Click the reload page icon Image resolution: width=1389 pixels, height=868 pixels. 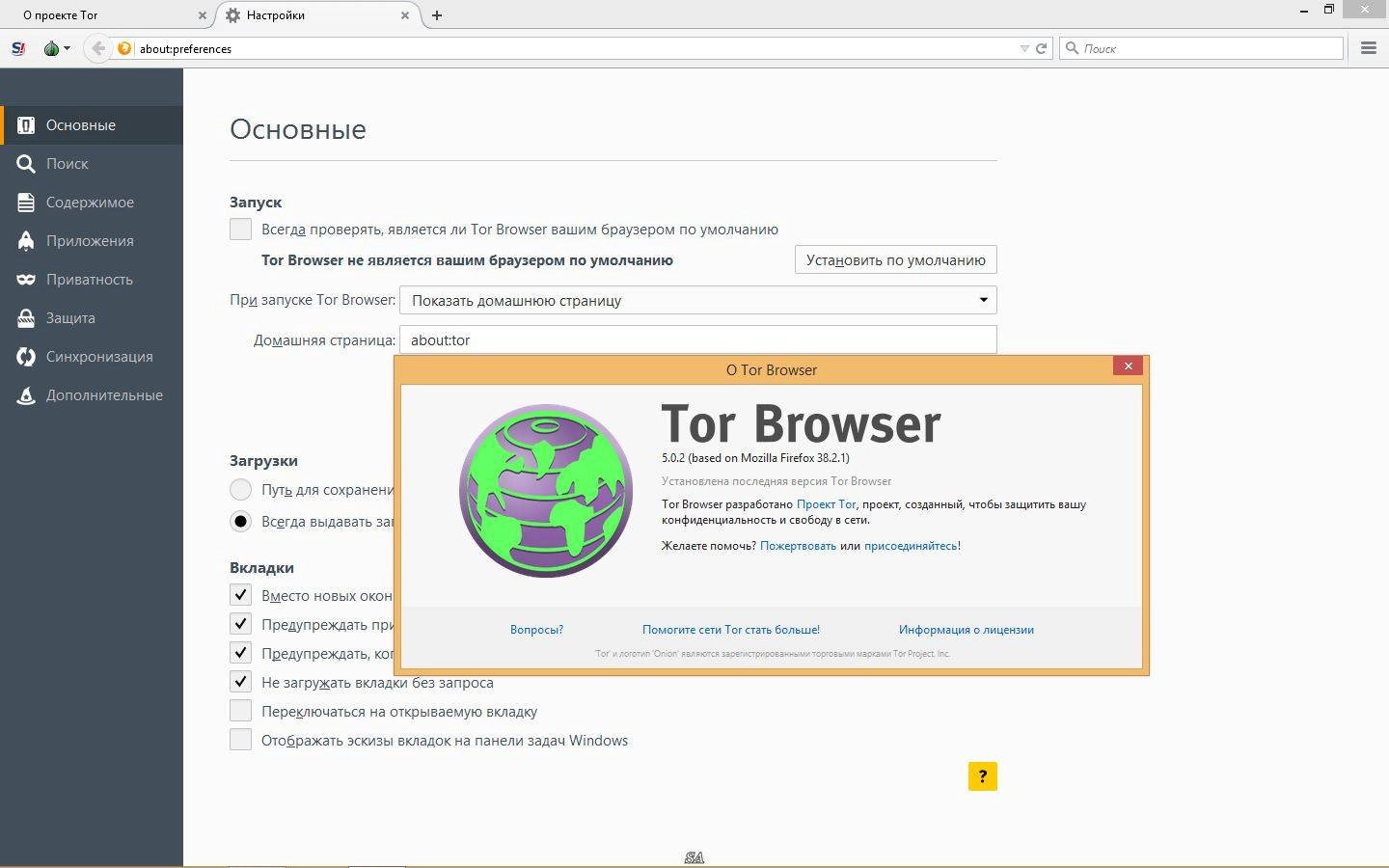click(x=1042, y=48)
